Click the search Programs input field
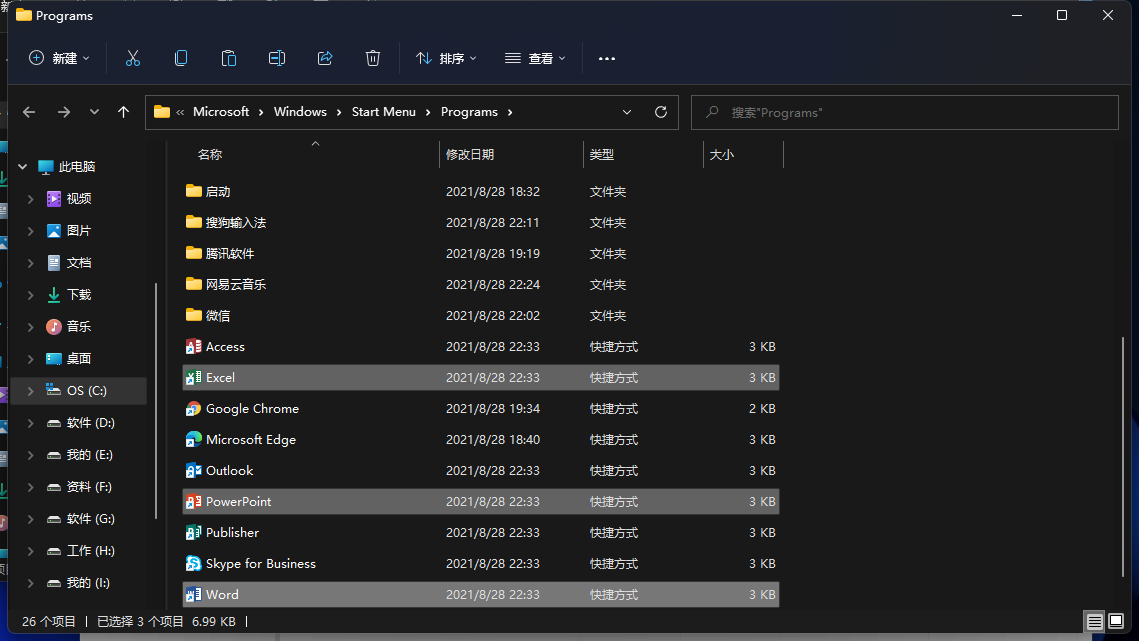Screen dimensions: 1139x641 pos(904,113)
